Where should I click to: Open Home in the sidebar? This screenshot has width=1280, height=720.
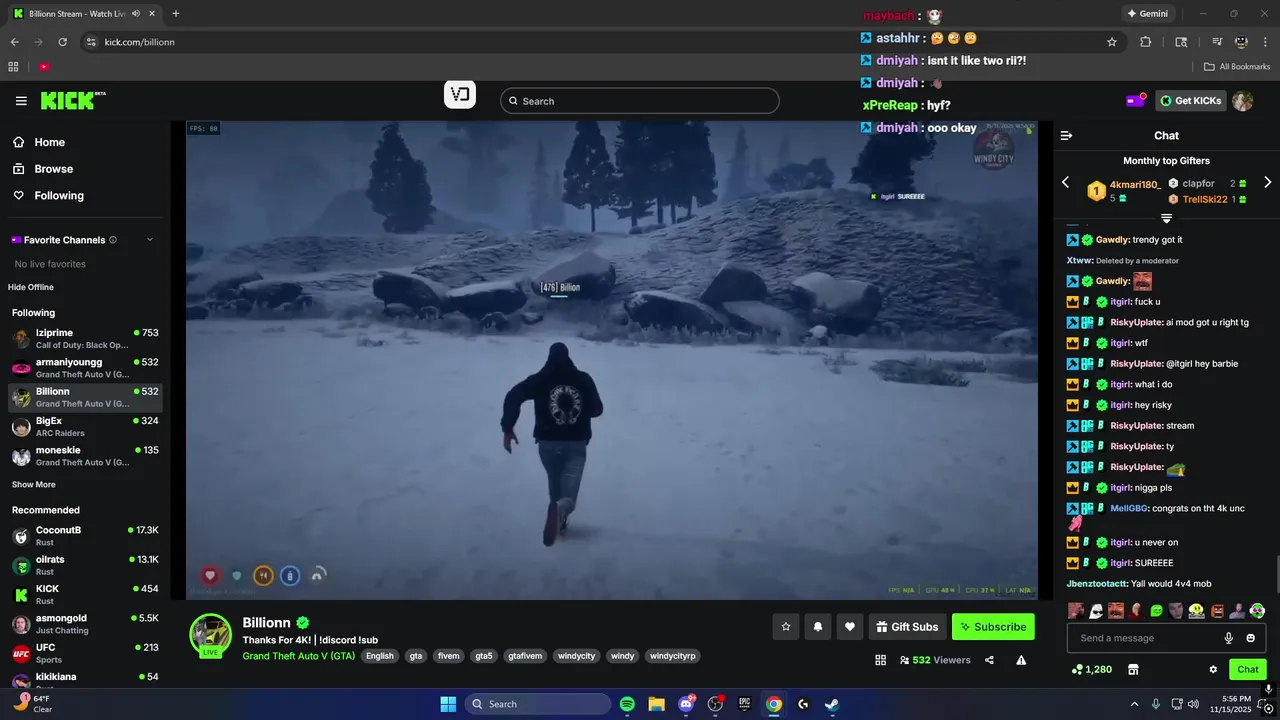tap(49, 142)
